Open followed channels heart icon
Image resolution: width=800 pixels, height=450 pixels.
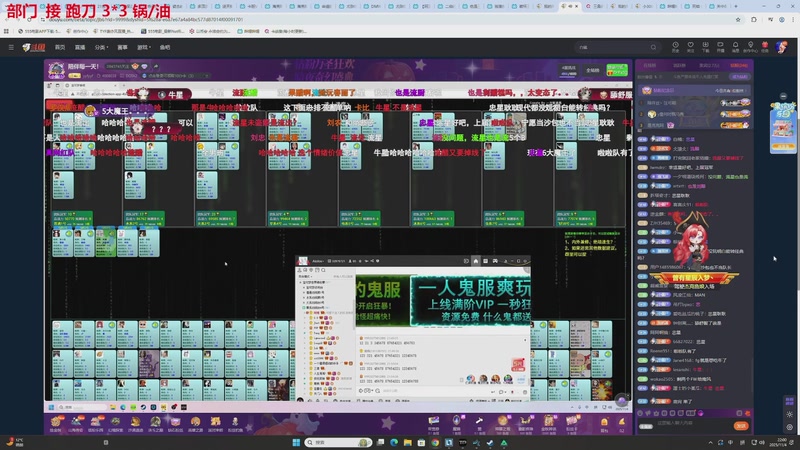(x=690, y=47)
